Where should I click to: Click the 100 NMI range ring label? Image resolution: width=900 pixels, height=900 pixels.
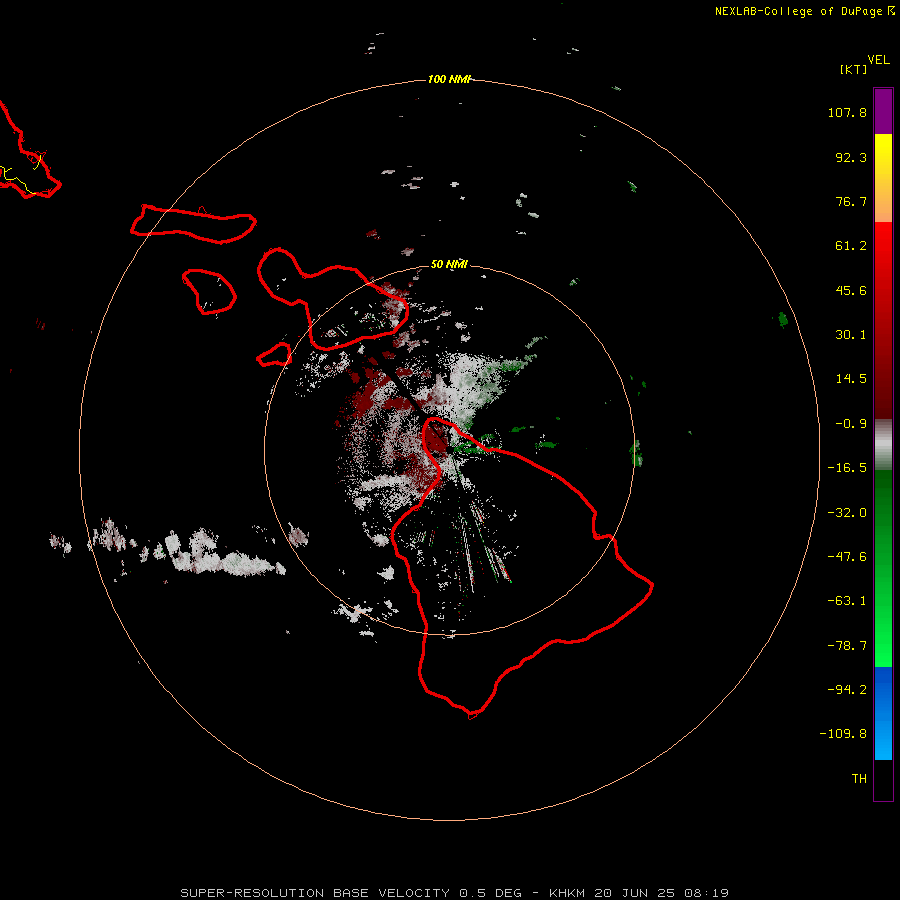click(449, 79)
